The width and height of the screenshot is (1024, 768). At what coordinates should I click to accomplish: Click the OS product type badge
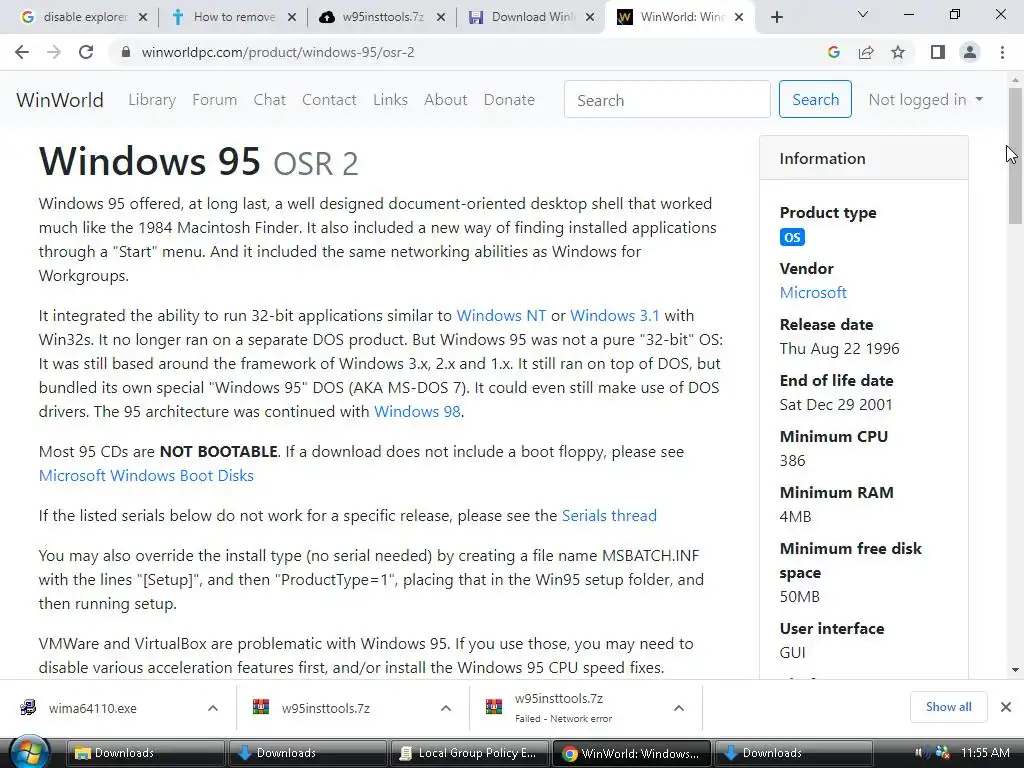click(792, 237)
